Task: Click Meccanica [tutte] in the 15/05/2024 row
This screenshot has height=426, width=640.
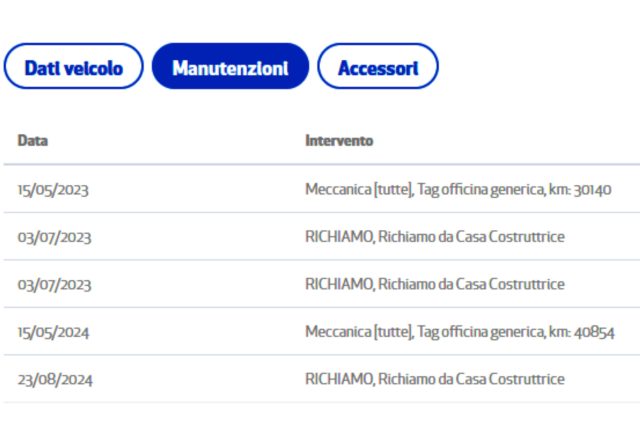Action: pyautogui.click(x=359, y=332)
